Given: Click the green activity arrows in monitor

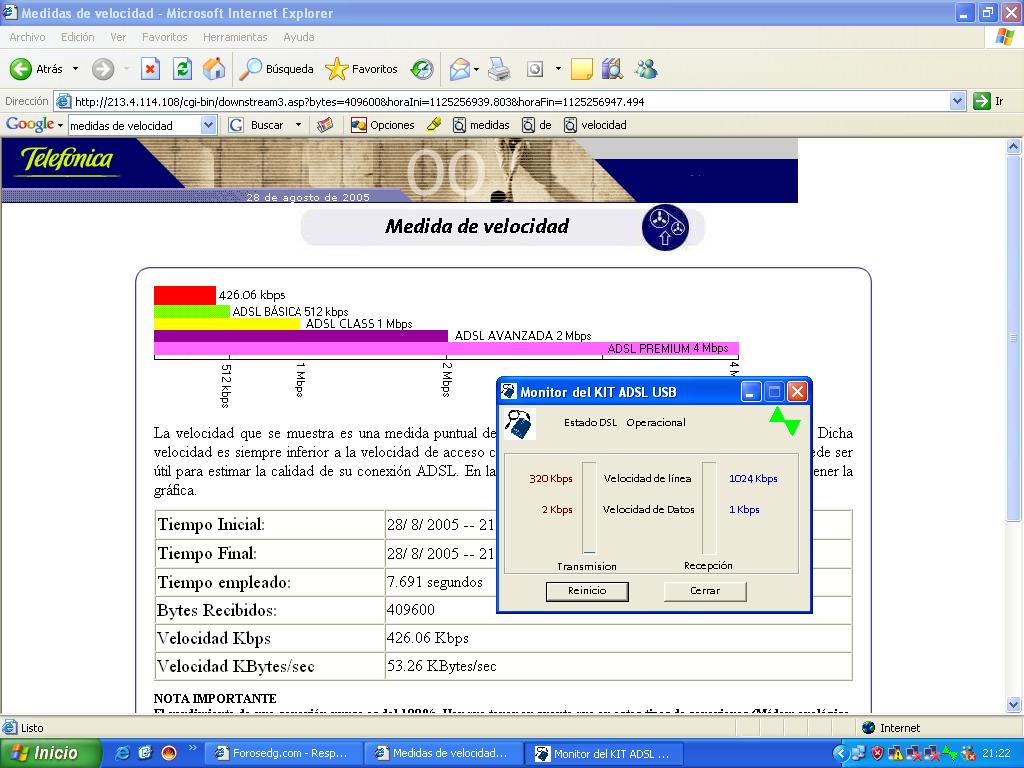Looking at the screenshot, I should click(x=784, y=422).
